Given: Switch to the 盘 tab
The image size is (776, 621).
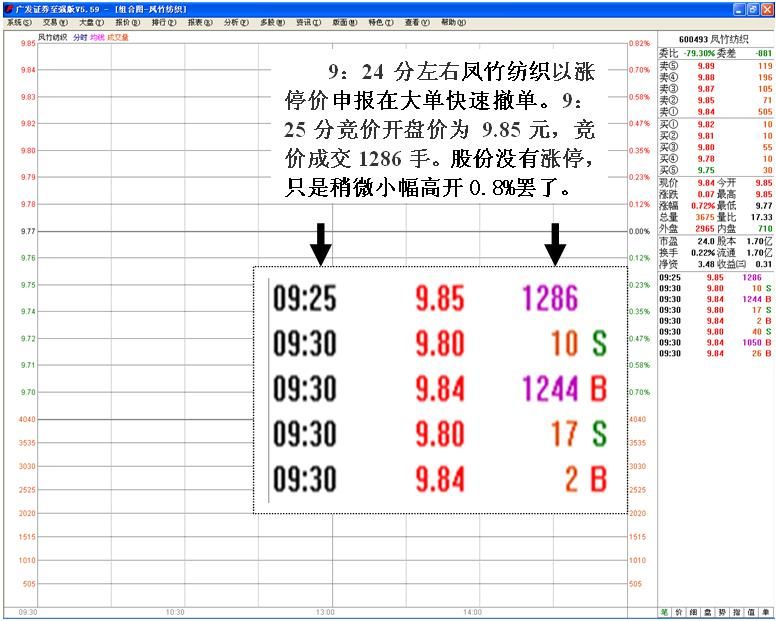Looking at the screenshot, I should [x=708, y=612].
